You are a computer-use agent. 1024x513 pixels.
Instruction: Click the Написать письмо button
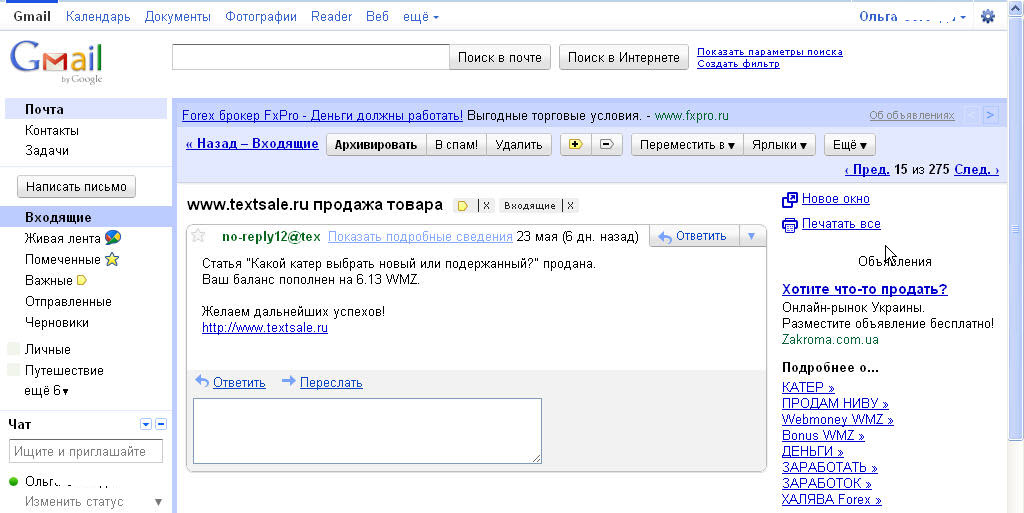(76, 187)
